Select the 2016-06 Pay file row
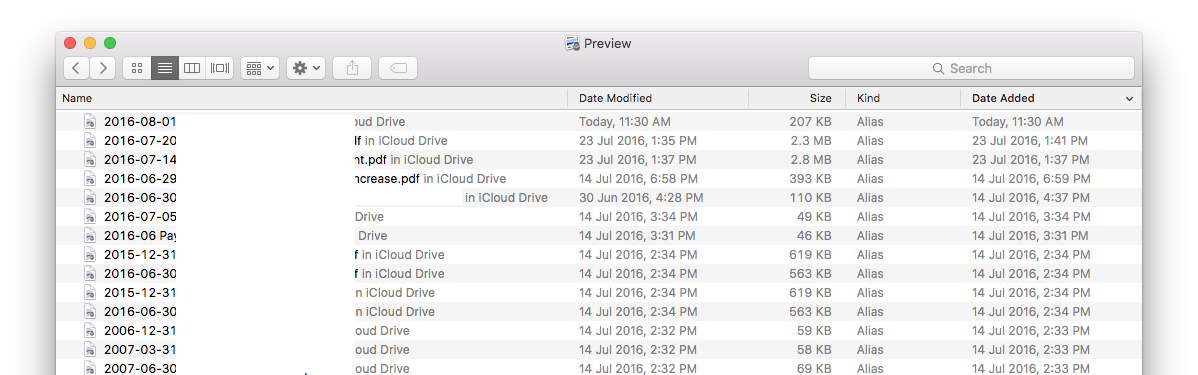Image resolution: width=1198 pixels, height=375 pixels. [599, 236]
